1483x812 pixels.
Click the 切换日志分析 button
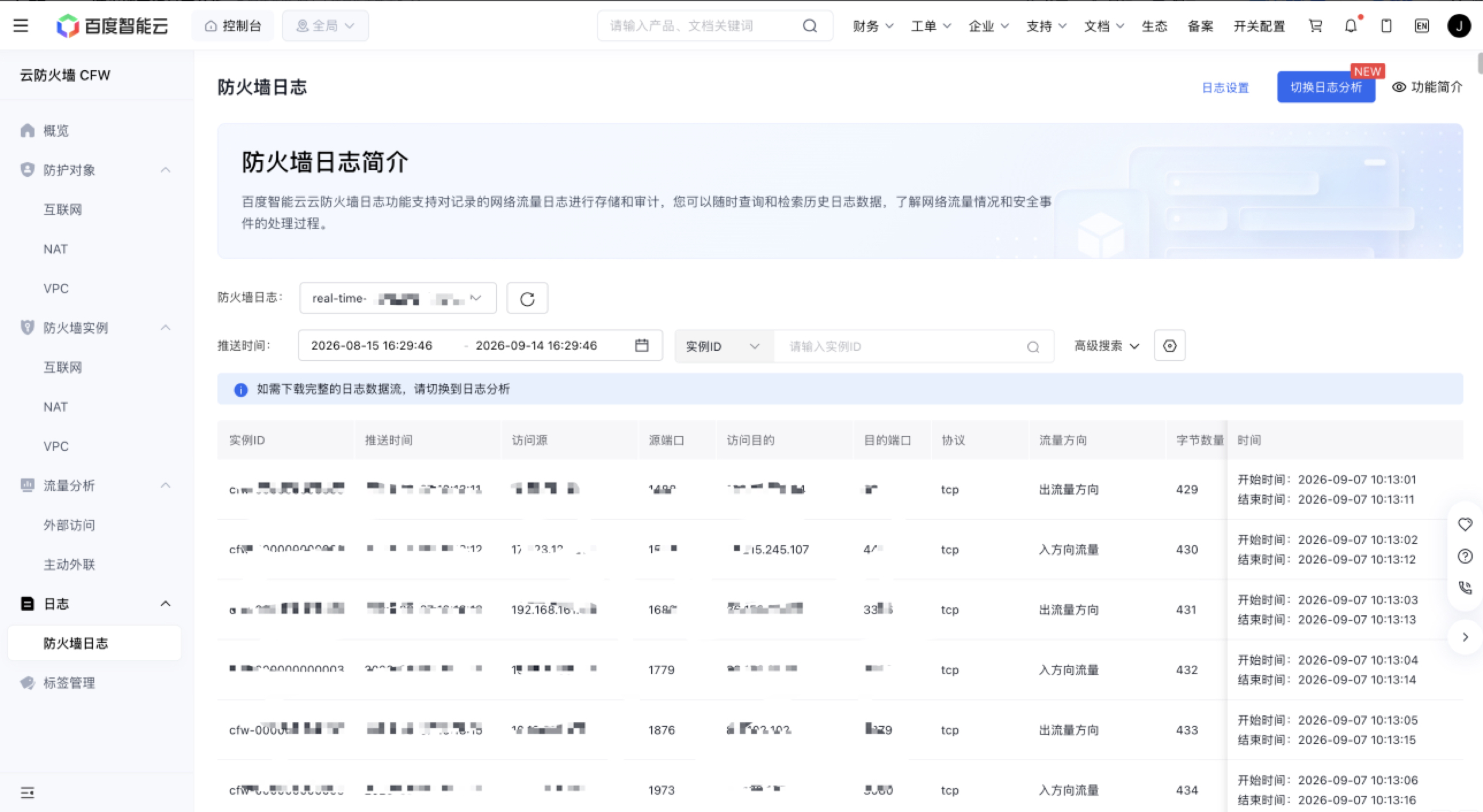click(1327, 87)
